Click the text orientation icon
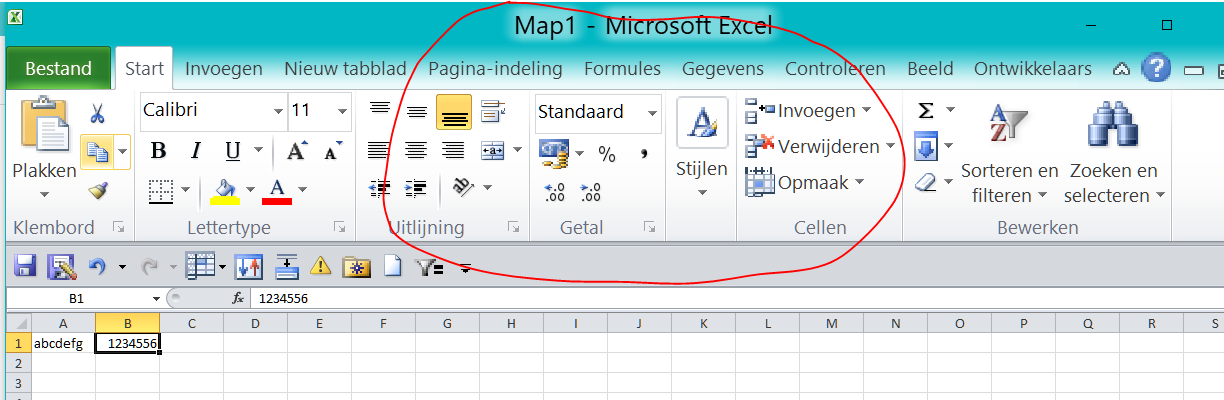 [x=461, y=187]
